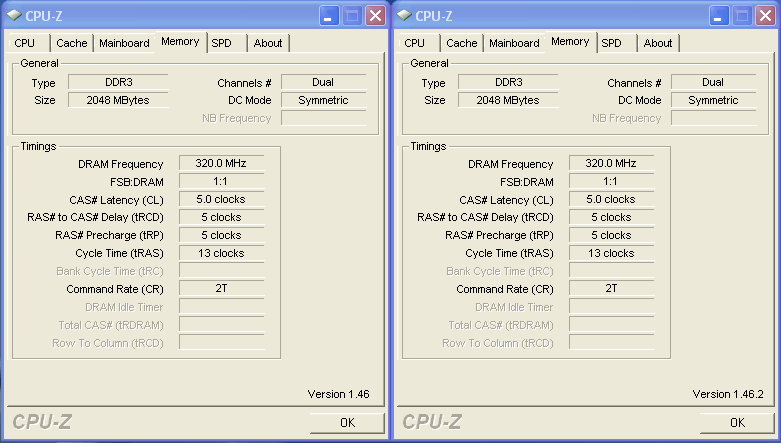
Task: Click the right window's CPU-Z title bar icon
Action: coord(404,16)
